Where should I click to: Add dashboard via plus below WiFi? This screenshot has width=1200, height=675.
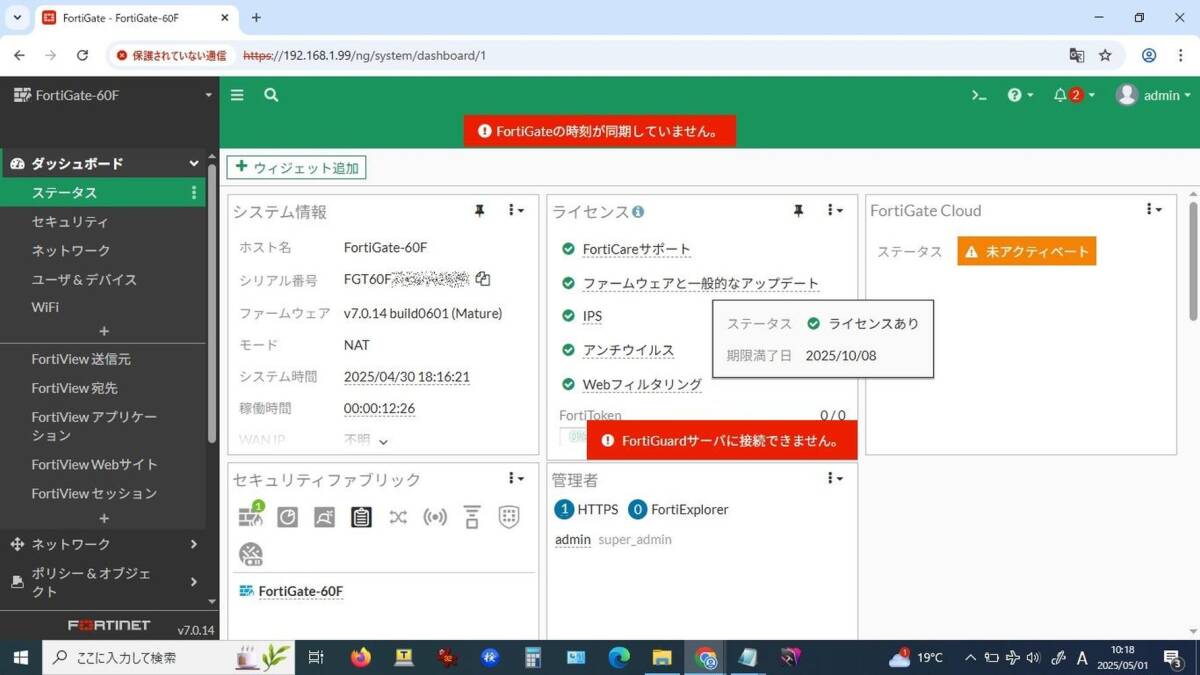tap(104, 331)
